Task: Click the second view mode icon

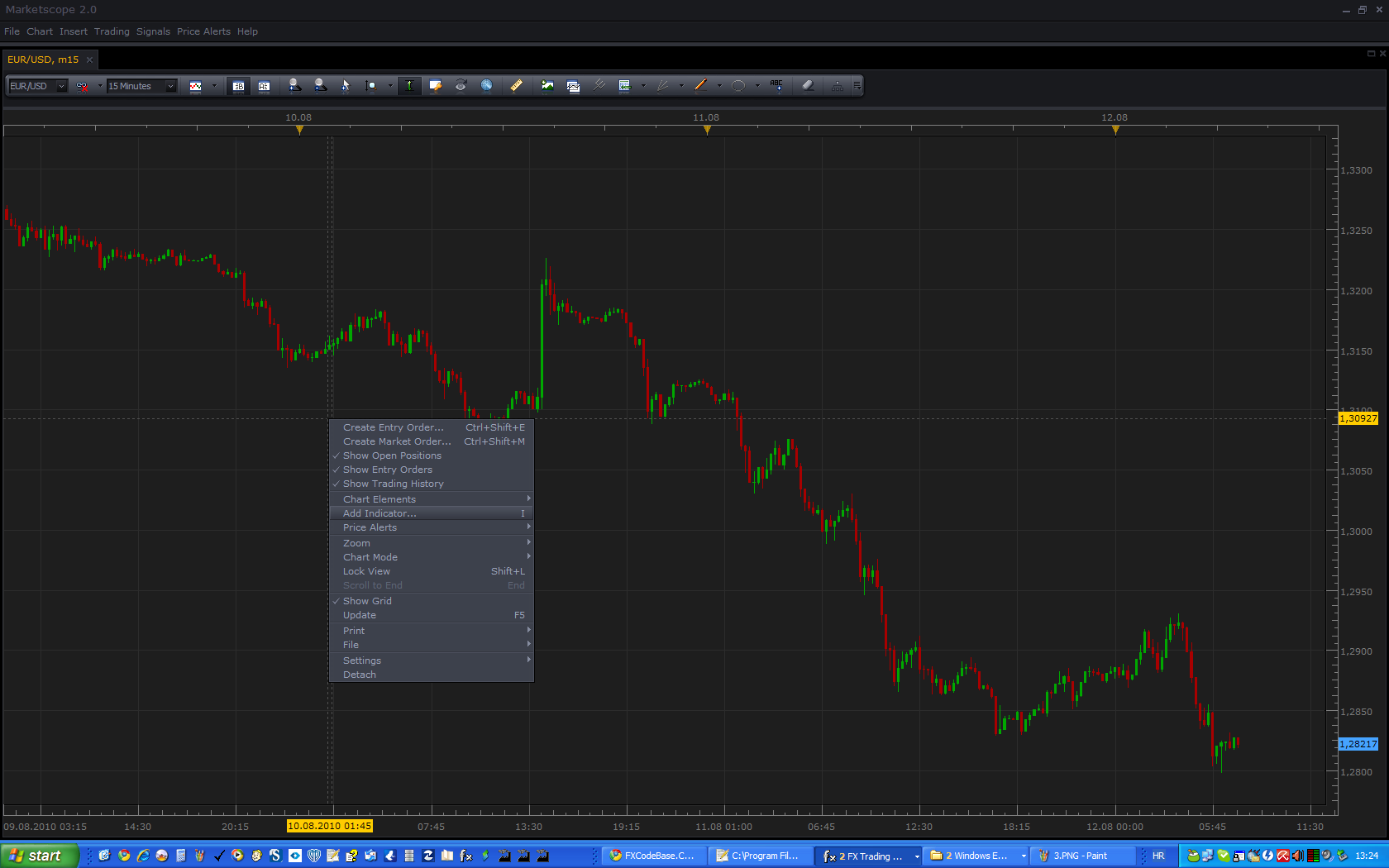Action: [x=264, y=86]
